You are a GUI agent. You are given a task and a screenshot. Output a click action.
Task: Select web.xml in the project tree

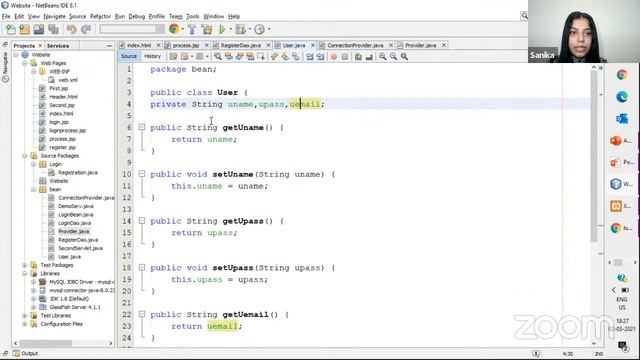[x=68, y=80]
